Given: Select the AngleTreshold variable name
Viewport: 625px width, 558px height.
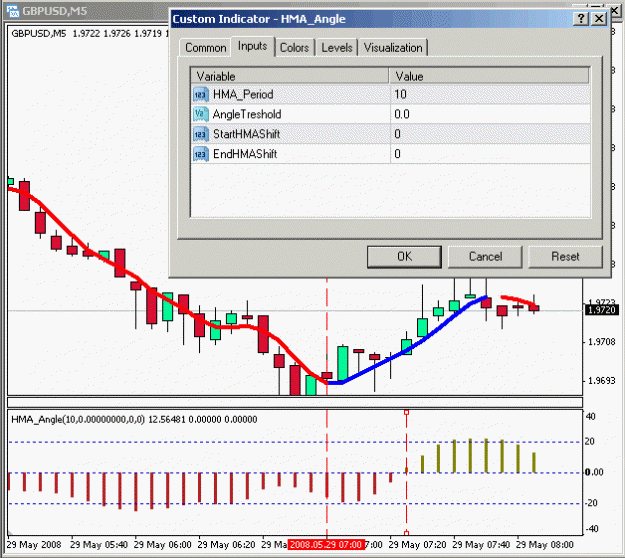Looking at the screenshot, I should 247,114.
